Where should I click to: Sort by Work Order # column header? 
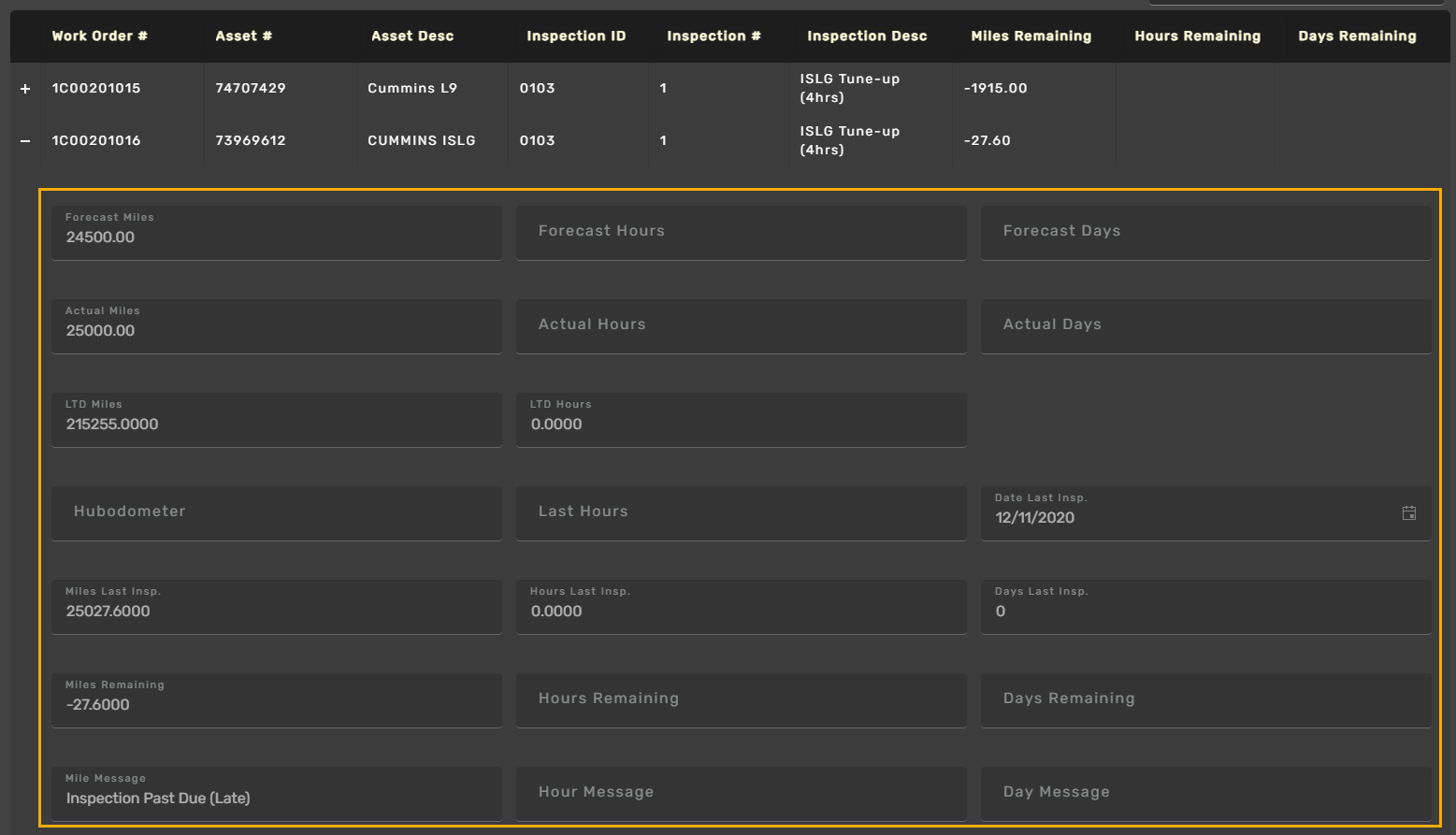pyautogui.click(x=99, y=36)
